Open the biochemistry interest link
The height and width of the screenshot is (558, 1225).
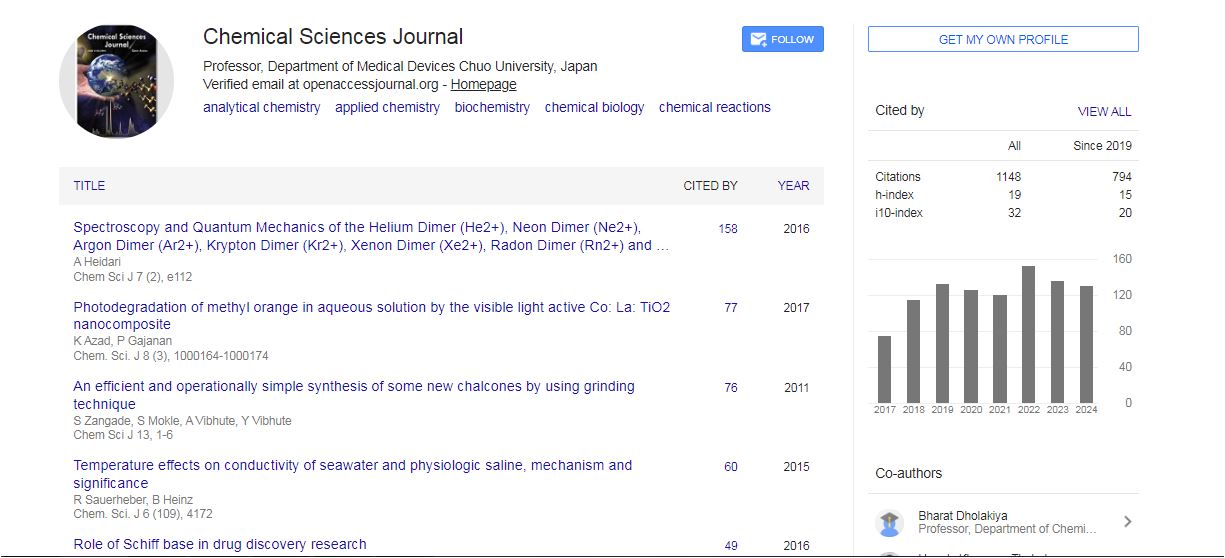[x=492, y=107]
